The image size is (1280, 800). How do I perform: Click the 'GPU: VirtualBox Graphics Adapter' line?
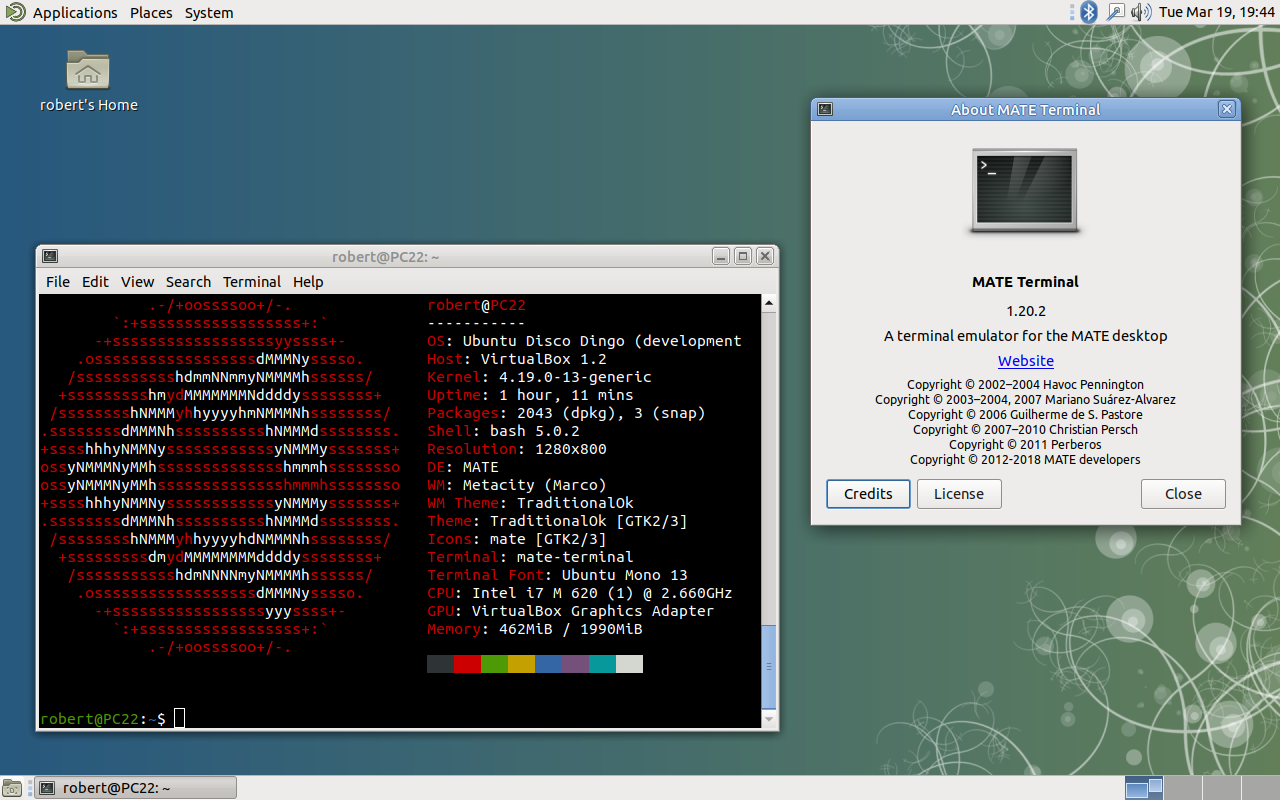[571, 611]
